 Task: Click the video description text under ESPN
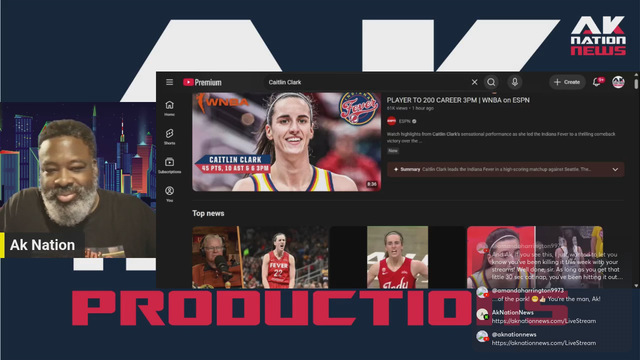click(501, 137)
